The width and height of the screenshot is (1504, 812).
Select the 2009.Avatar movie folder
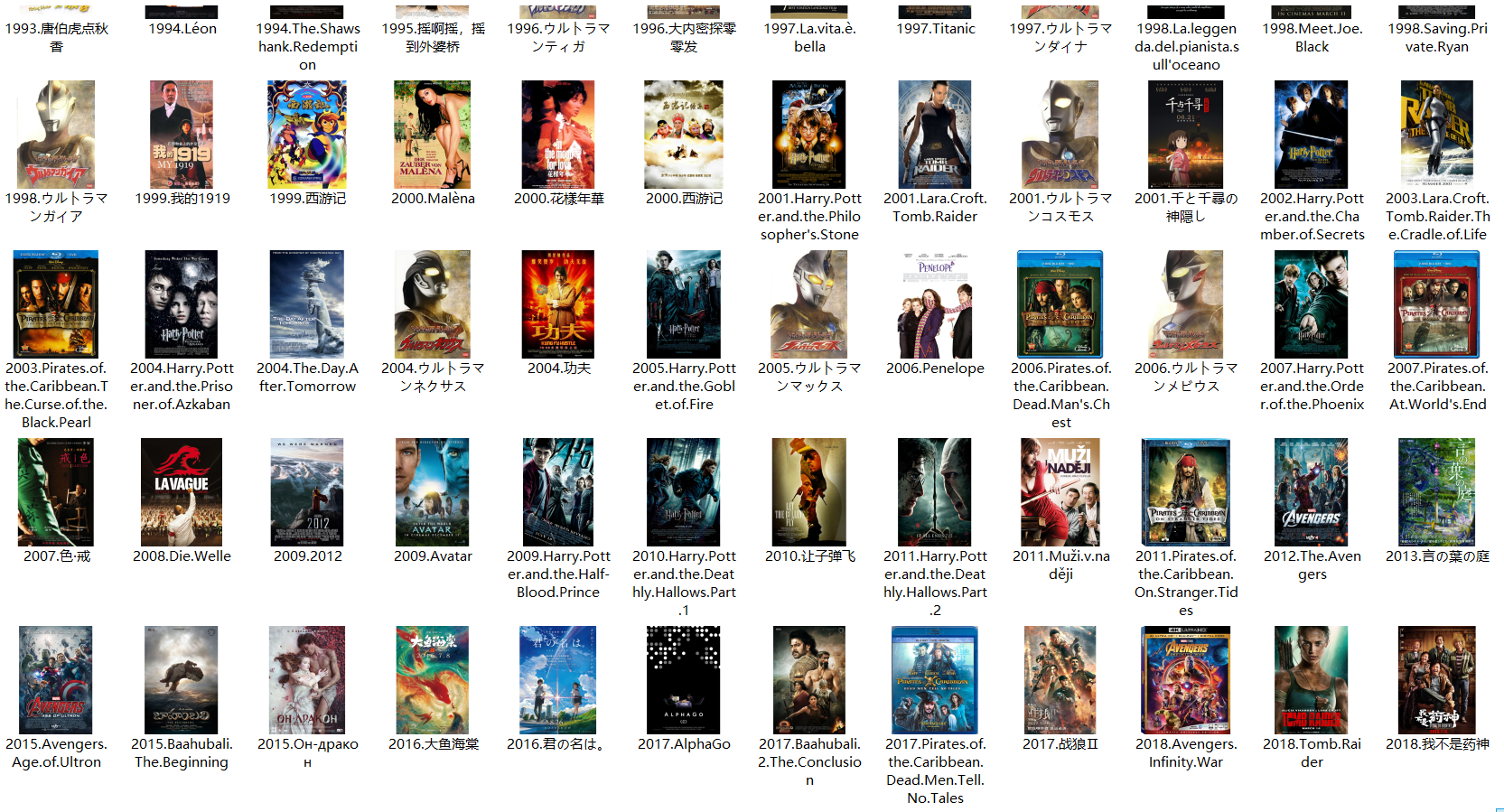(432, 491)
